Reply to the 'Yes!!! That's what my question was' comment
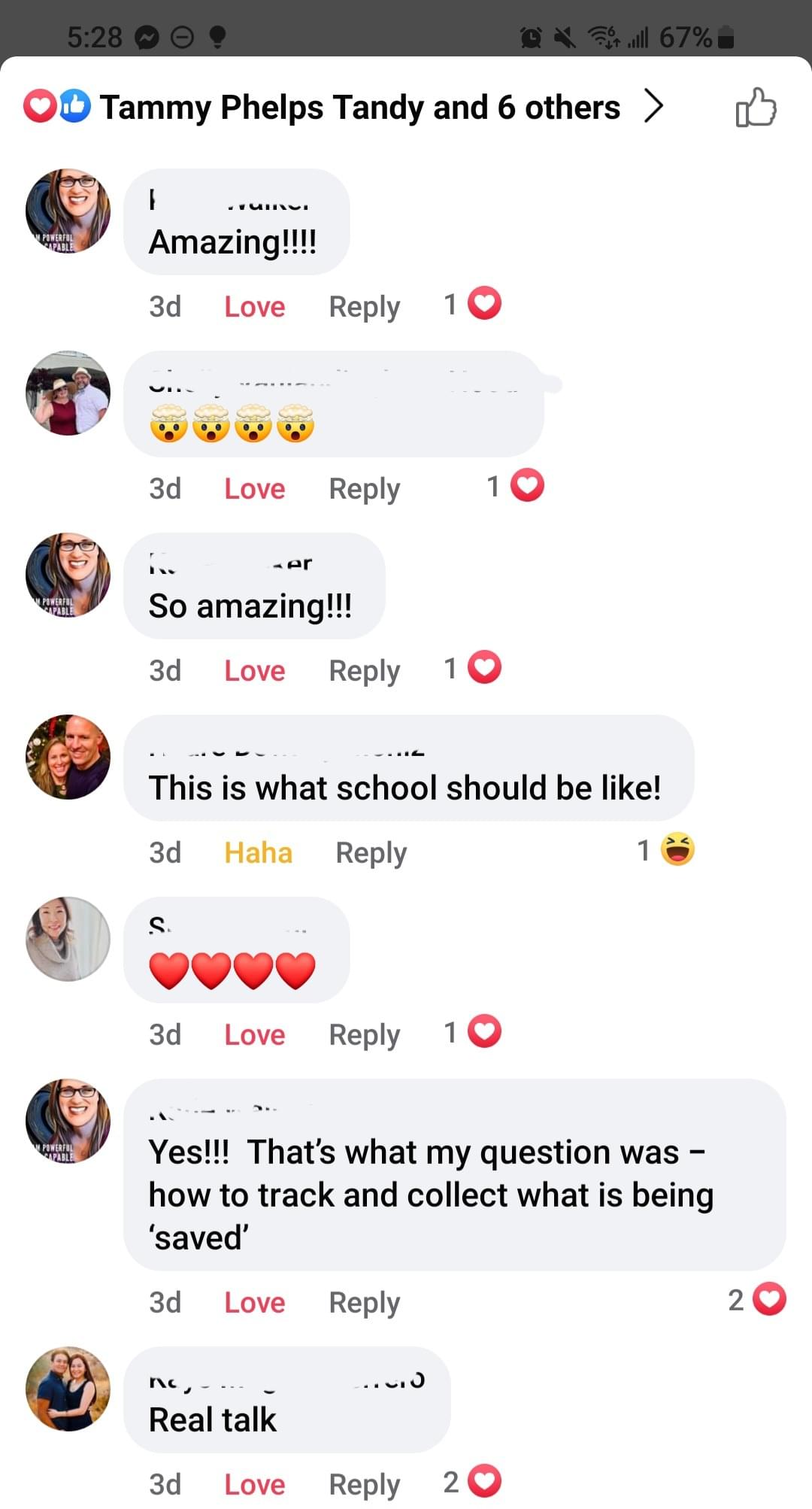 tap(364, 1303)
